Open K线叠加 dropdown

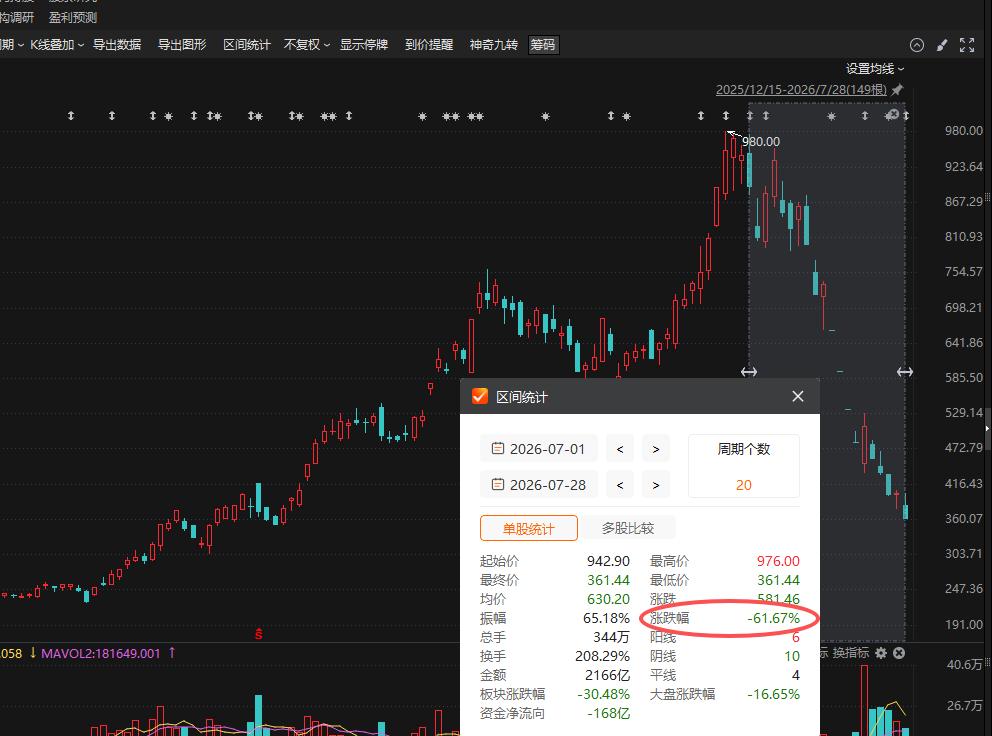[57, 45]
